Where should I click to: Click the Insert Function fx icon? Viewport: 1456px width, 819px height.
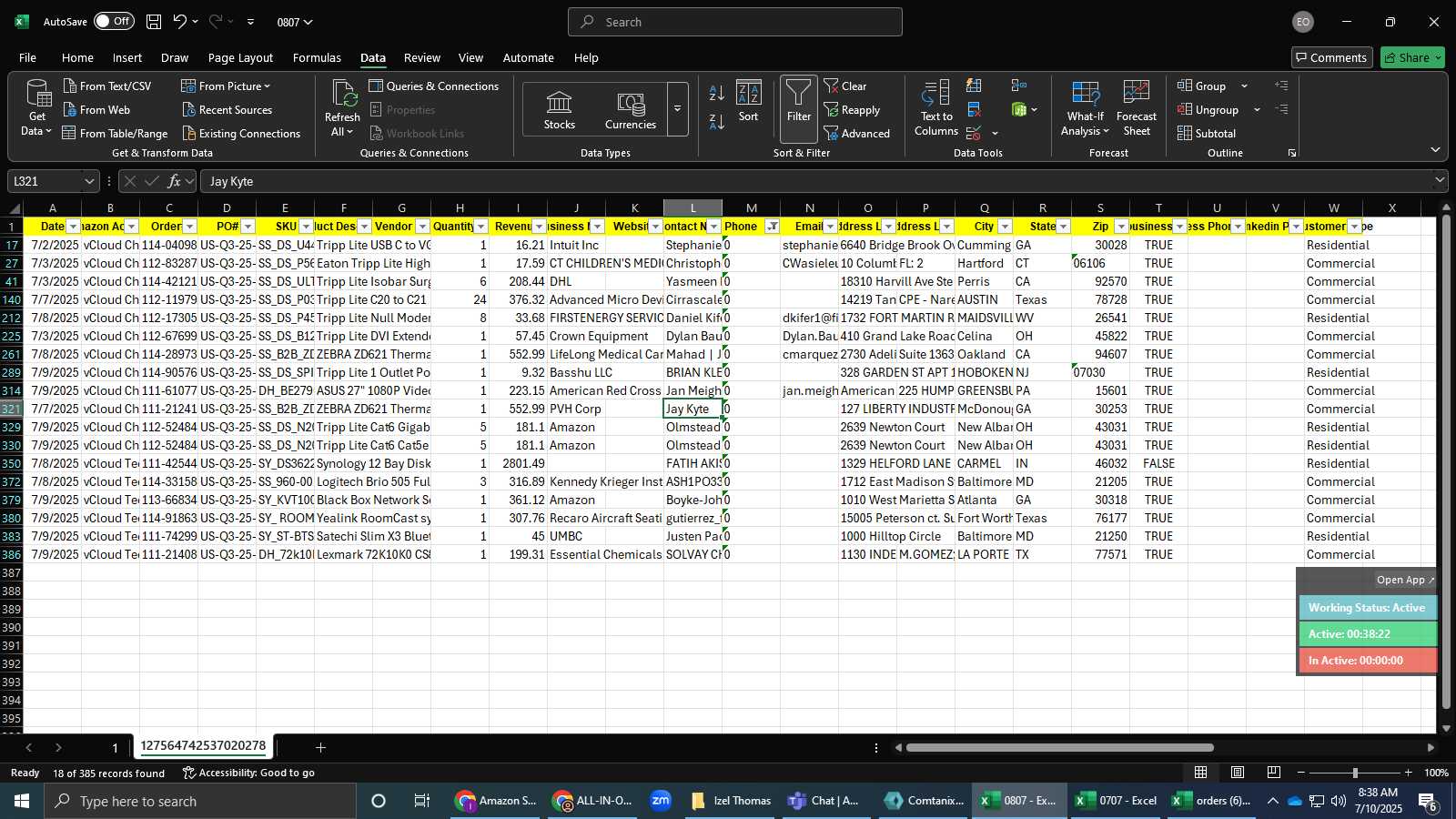click(x=174, y=181)
